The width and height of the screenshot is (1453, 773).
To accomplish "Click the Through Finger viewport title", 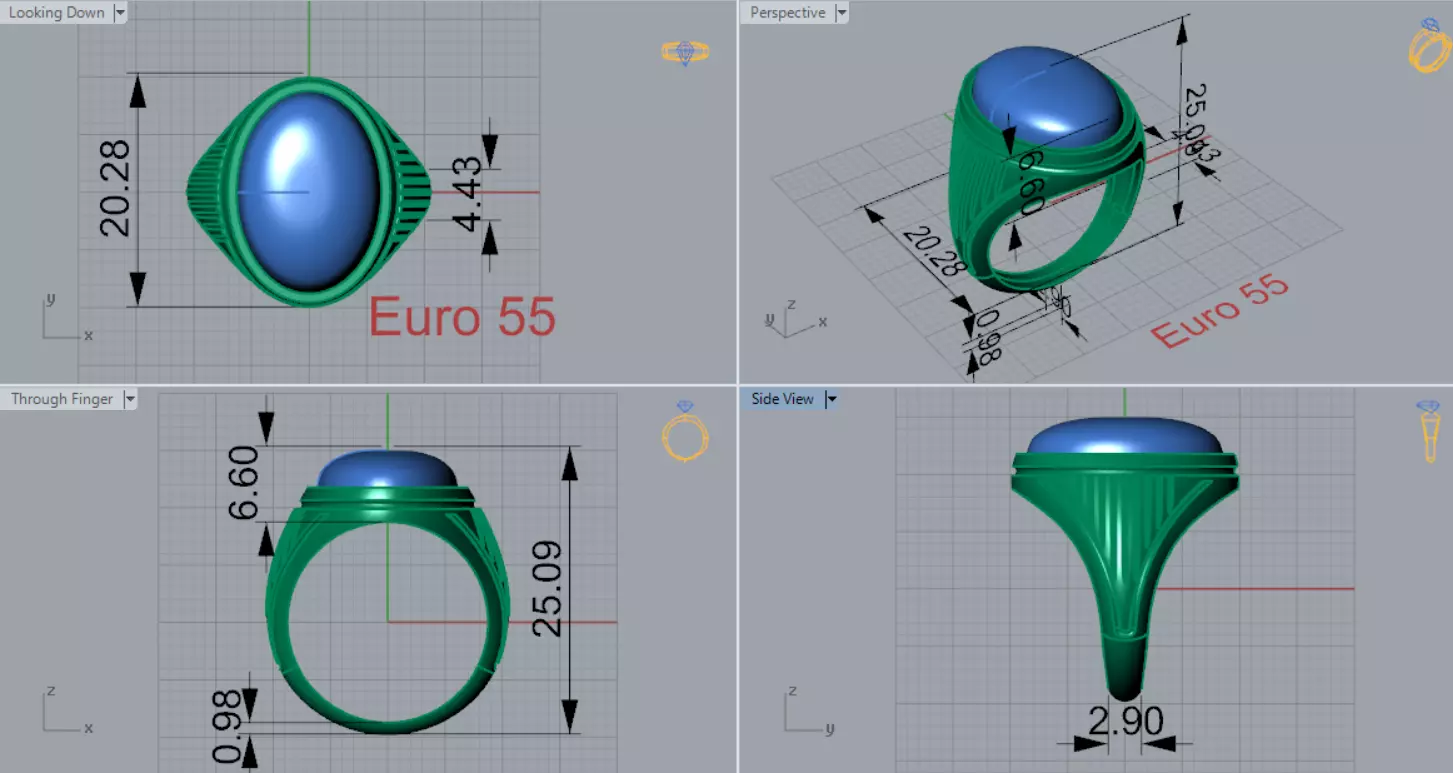I will click(62, 399).
